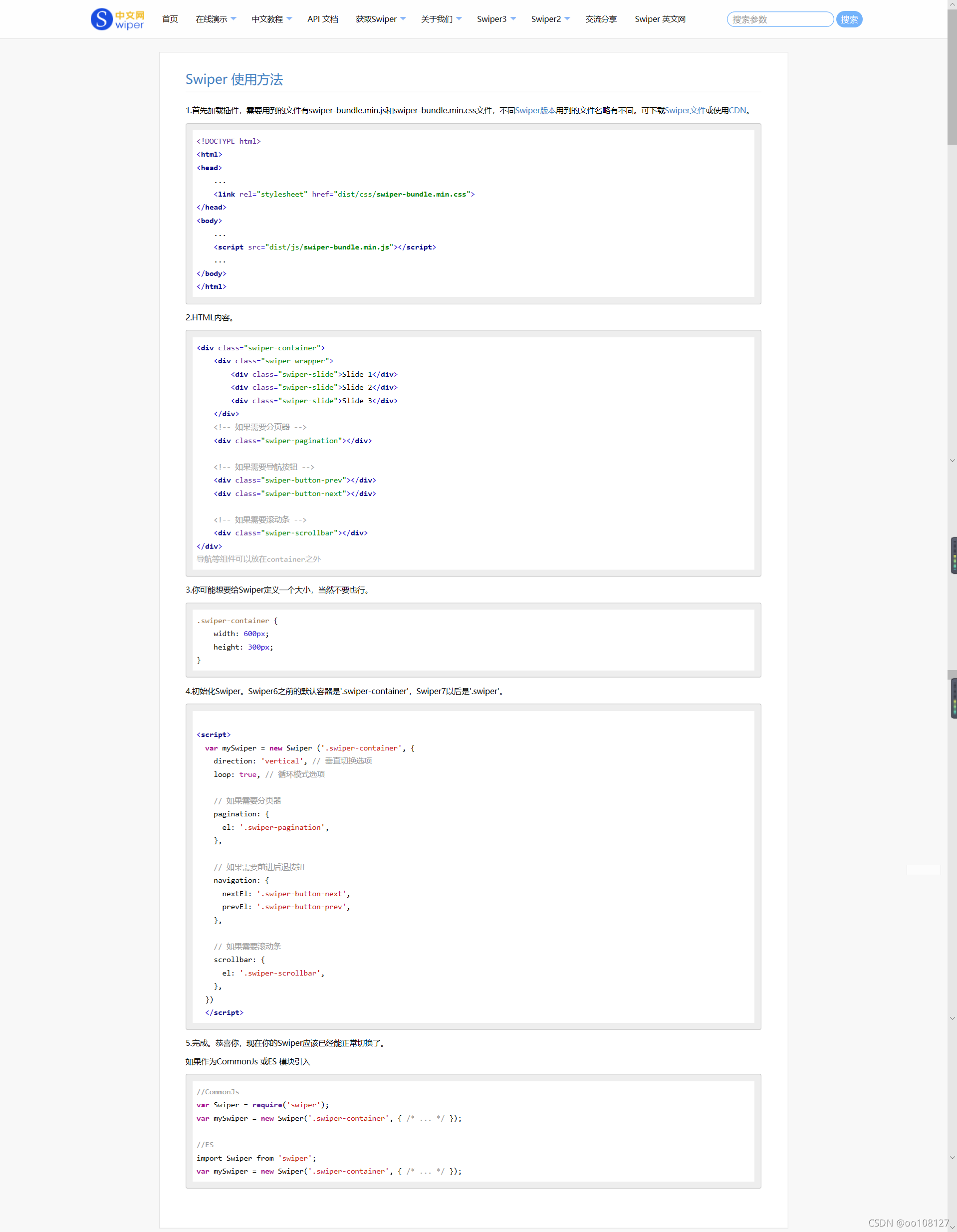
Task: Click the page vertical scrollbar thumb
Action: (952, 76)
